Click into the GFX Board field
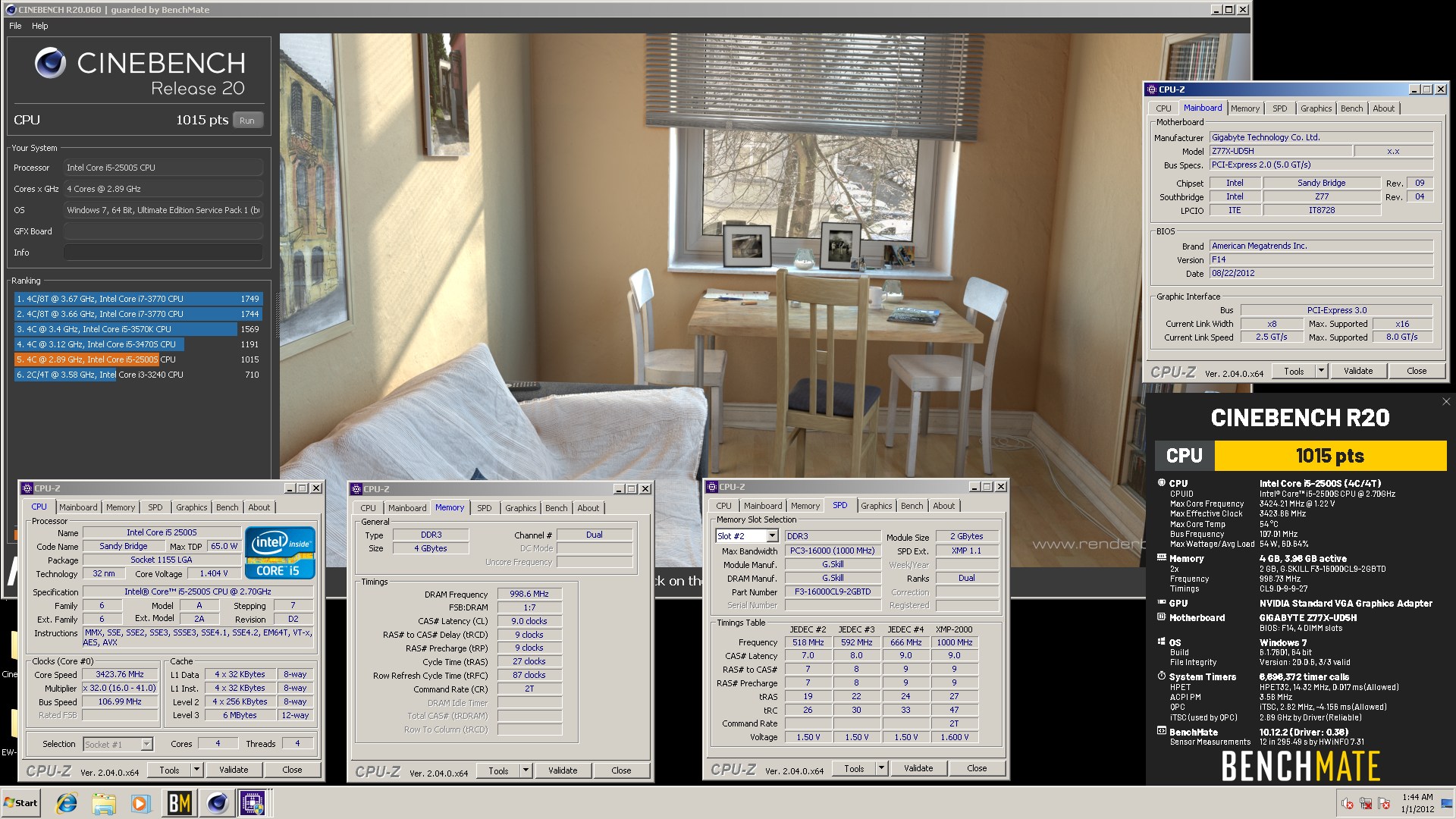This screenshot has height=819, width=1456. (163, 231)
